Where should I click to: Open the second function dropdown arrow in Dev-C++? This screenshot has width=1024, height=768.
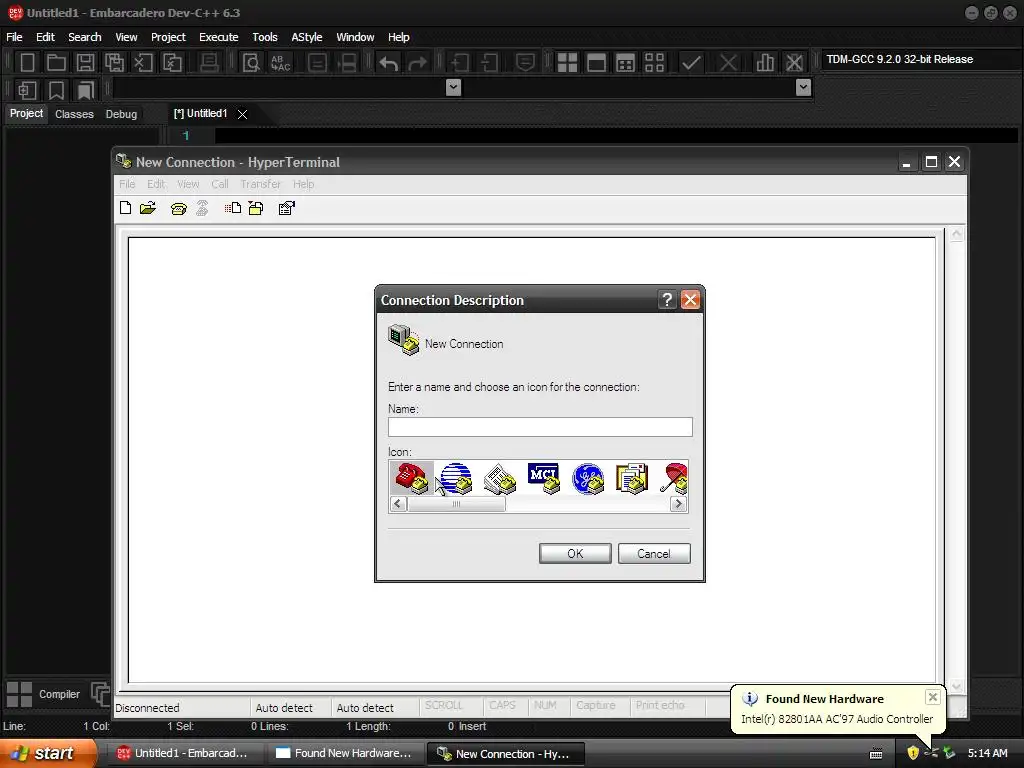click(x=803, y=88)
